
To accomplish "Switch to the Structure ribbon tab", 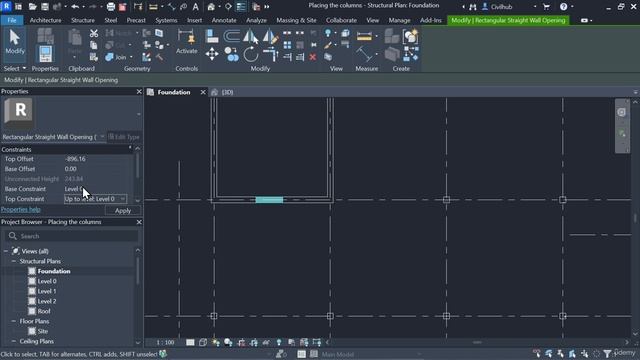I will 83,20.
